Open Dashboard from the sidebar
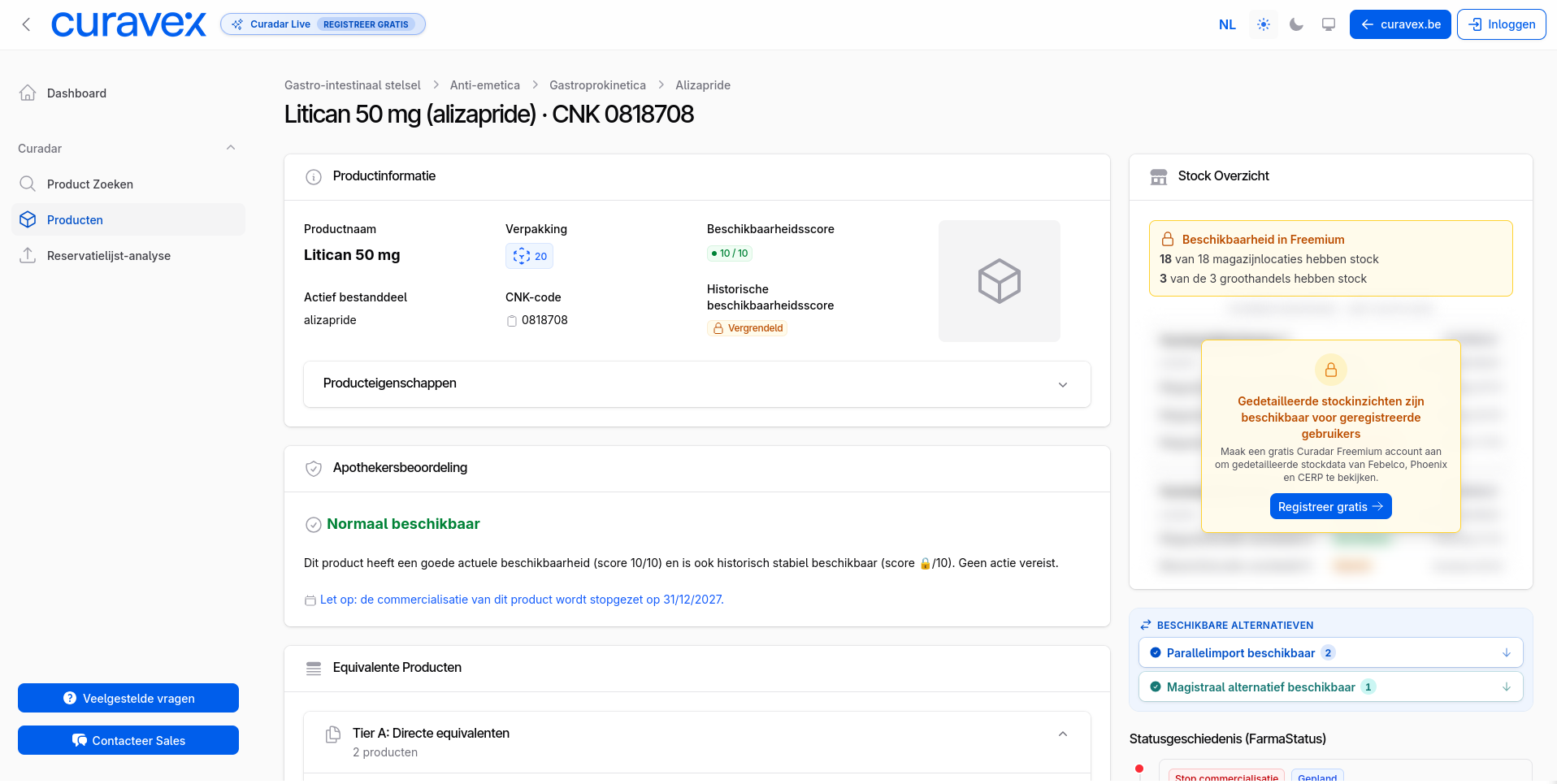 tap(128, 93)
